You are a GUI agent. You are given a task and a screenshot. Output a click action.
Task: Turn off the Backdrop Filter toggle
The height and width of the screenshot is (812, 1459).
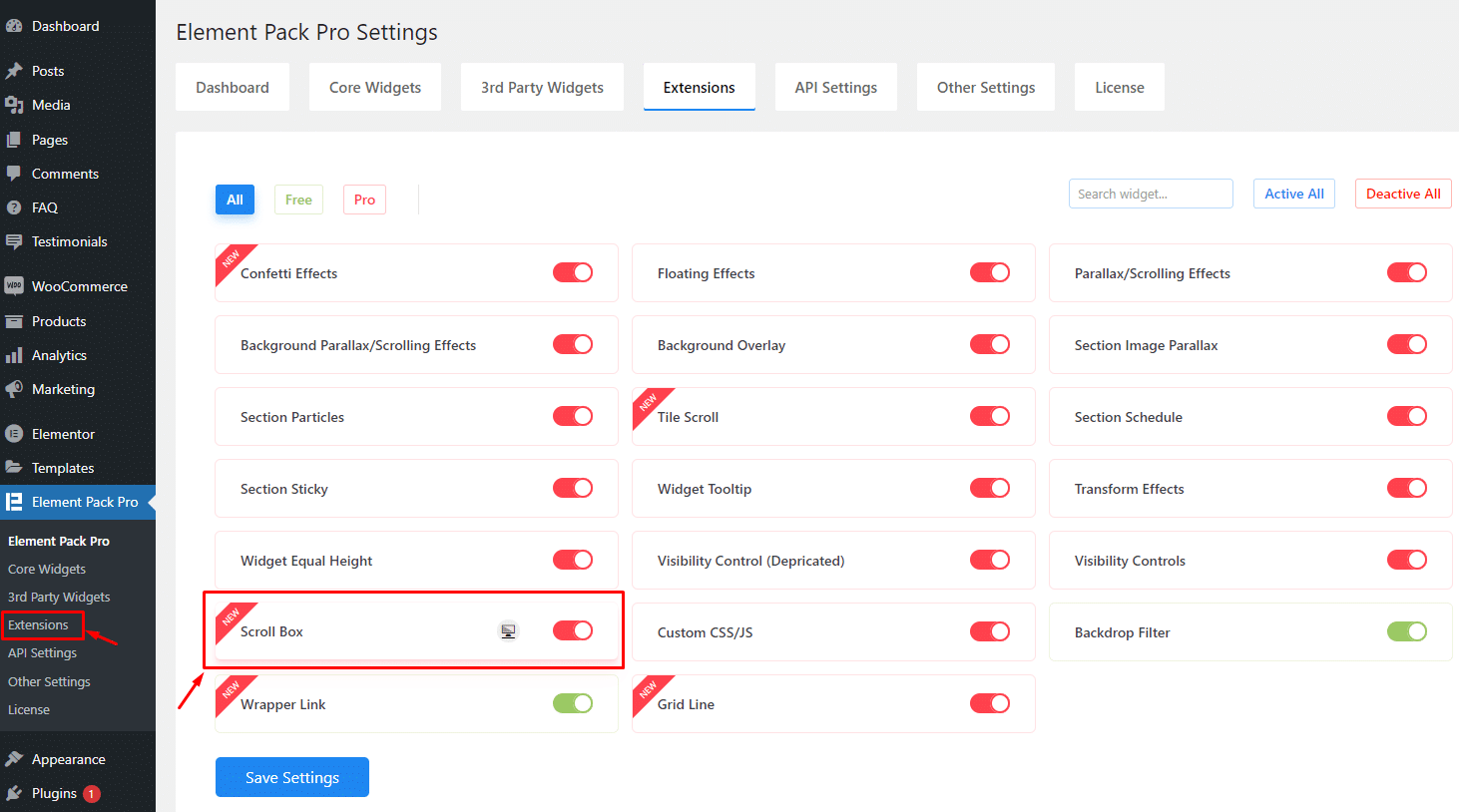(x=1407, y=631)
